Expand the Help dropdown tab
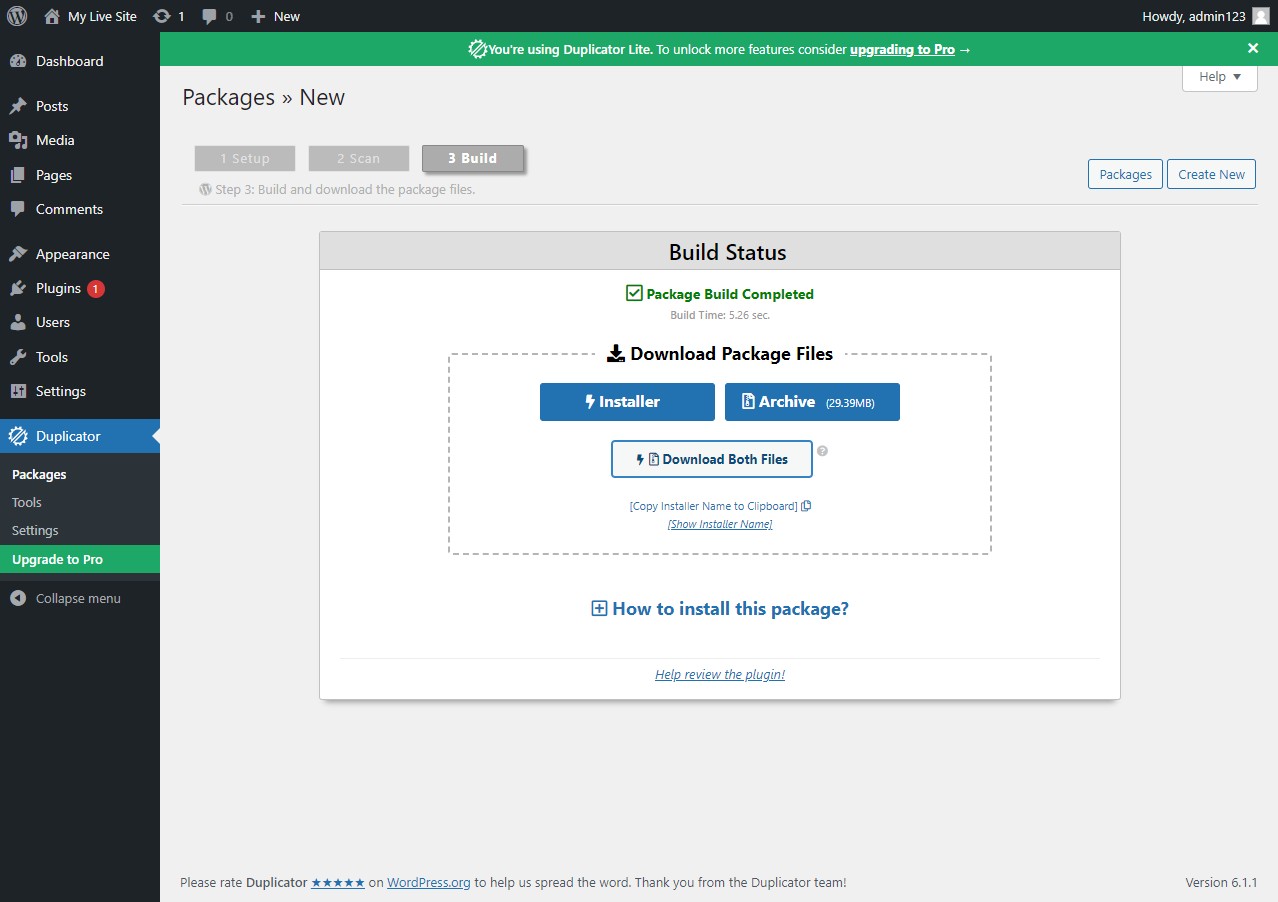 coord(1219,77)
